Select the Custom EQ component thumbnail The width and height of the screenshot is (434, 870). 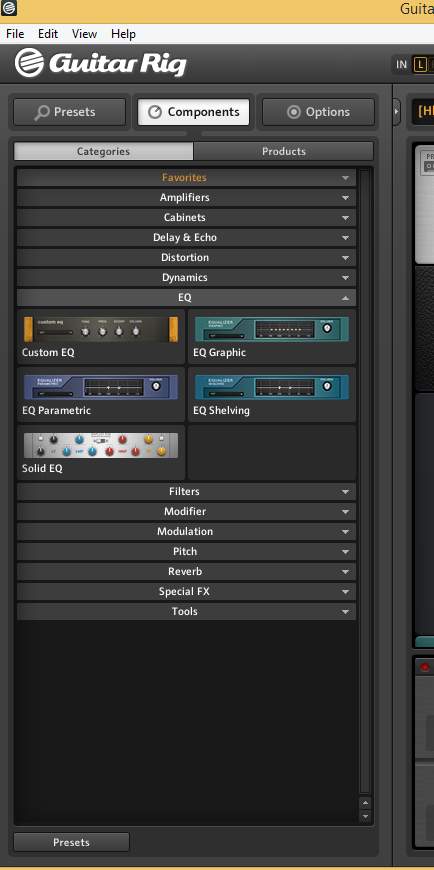pos(101,330)
